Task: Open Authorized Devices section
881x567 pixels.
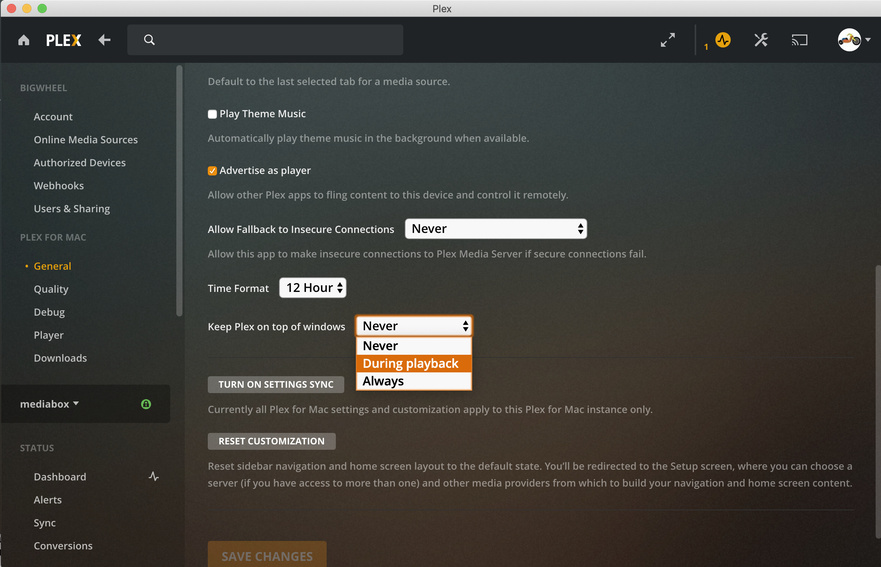Action: point(79,163)
